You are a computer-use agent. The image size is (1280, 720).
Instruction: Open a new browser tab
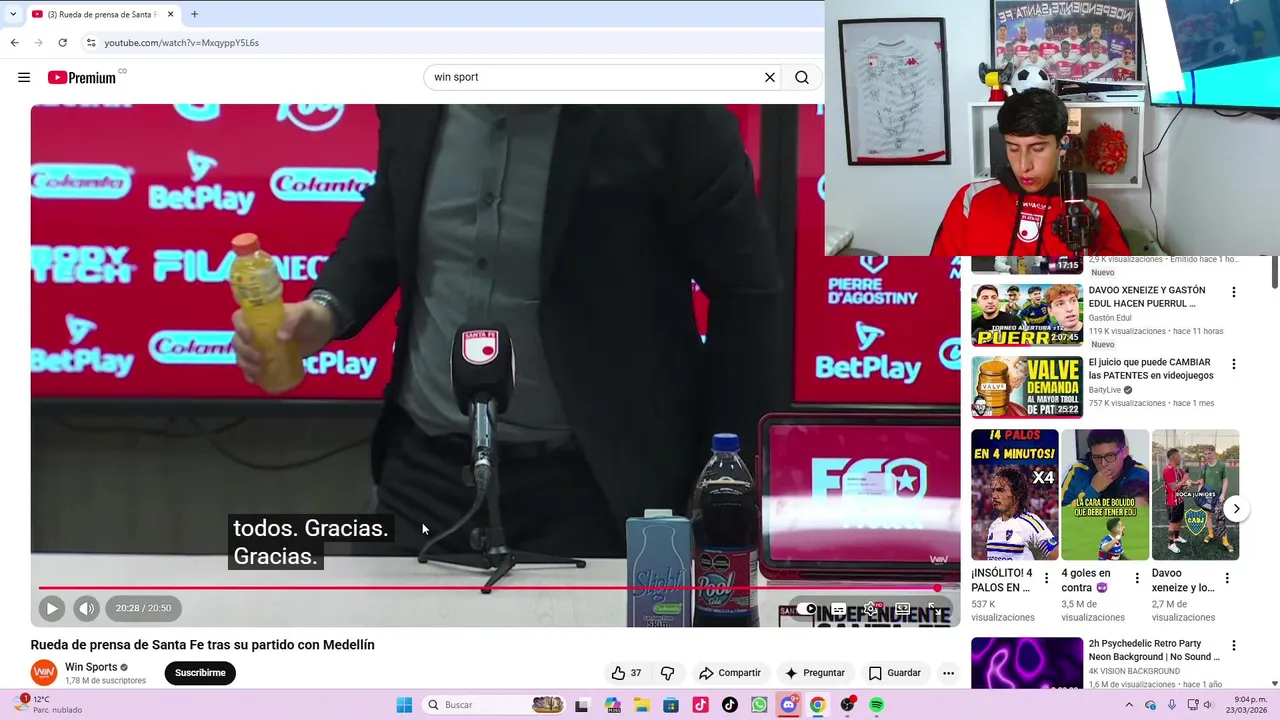tap(195, 14)
